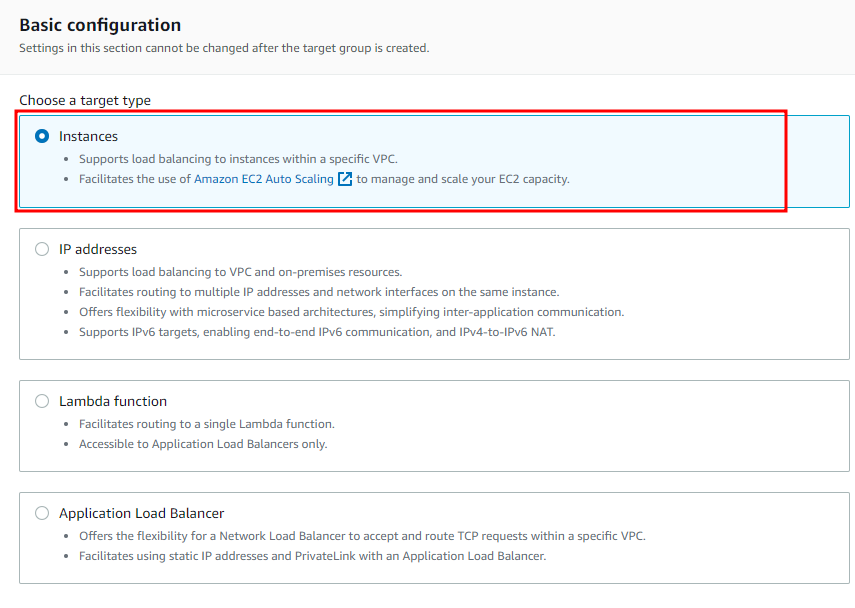Click the Lambda function option title
The image size is (855, 608).
113,401
